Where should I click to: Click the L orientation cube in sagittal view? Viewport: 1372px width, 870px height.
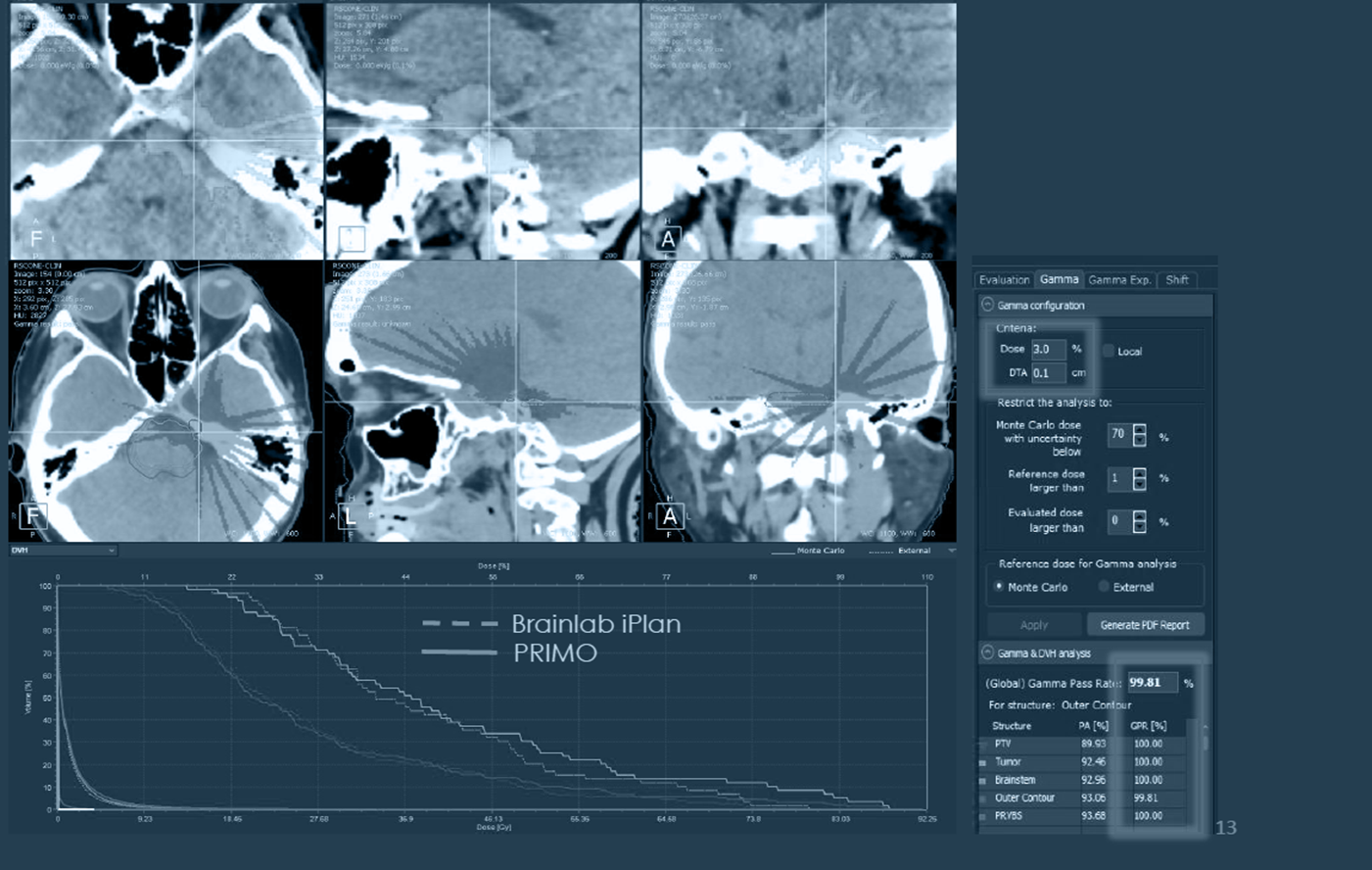pyautogui.click(x=348, y=517)
